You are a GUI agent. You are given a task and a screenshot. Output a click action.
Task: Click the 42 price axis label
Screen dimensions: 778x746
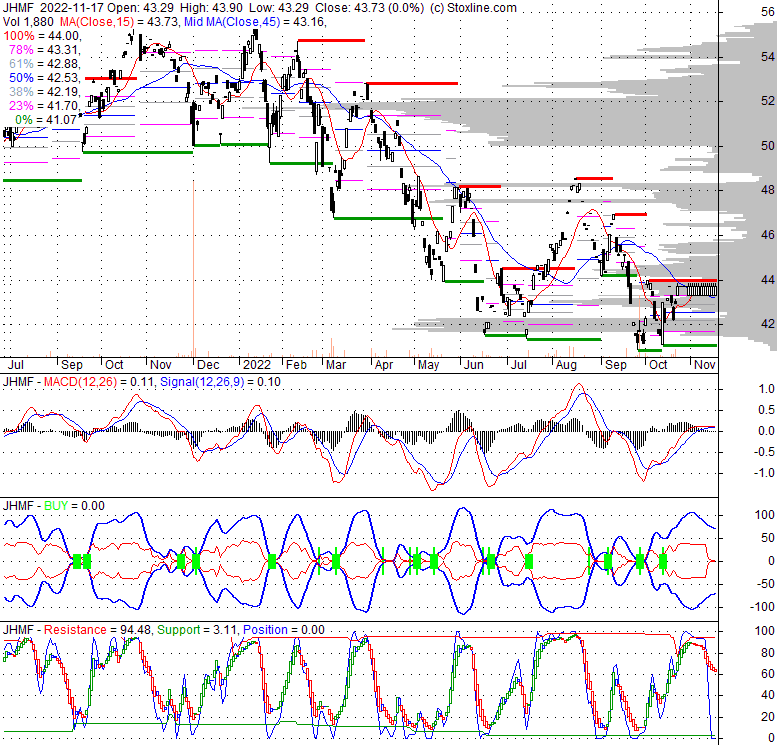pos(768,323)
